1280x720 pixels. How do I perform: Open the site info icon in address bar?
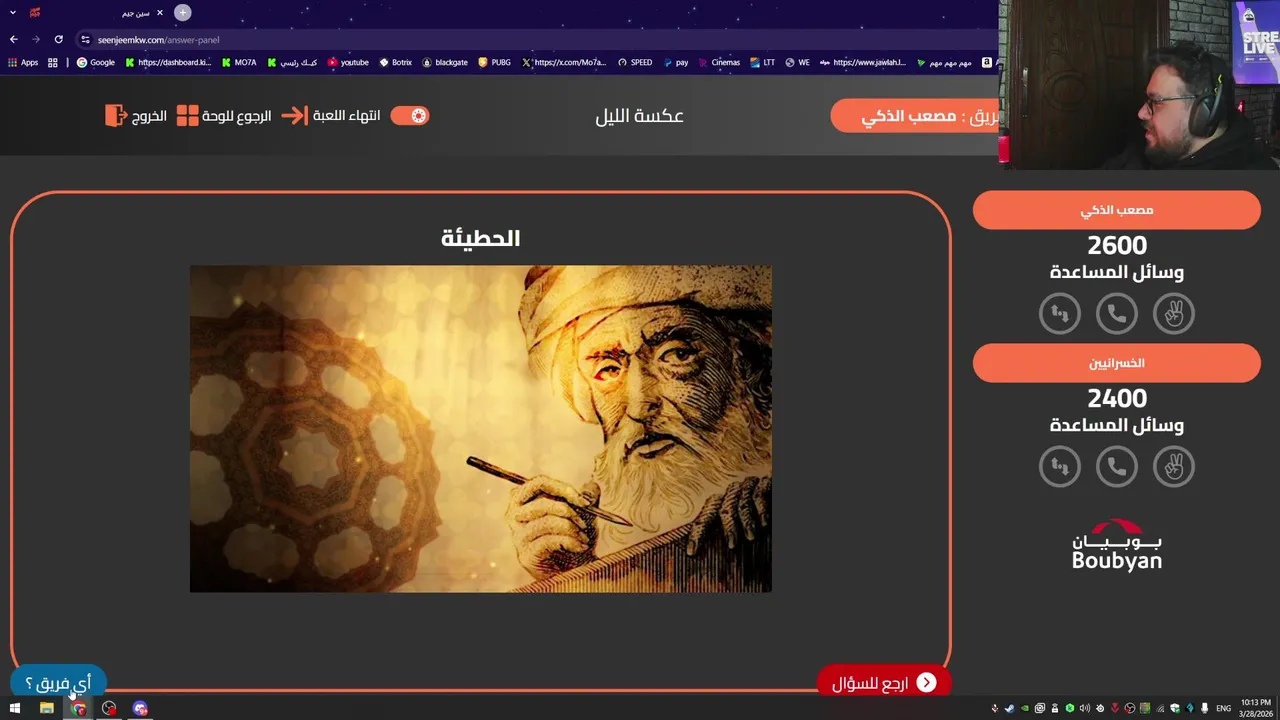pos(85,40)
